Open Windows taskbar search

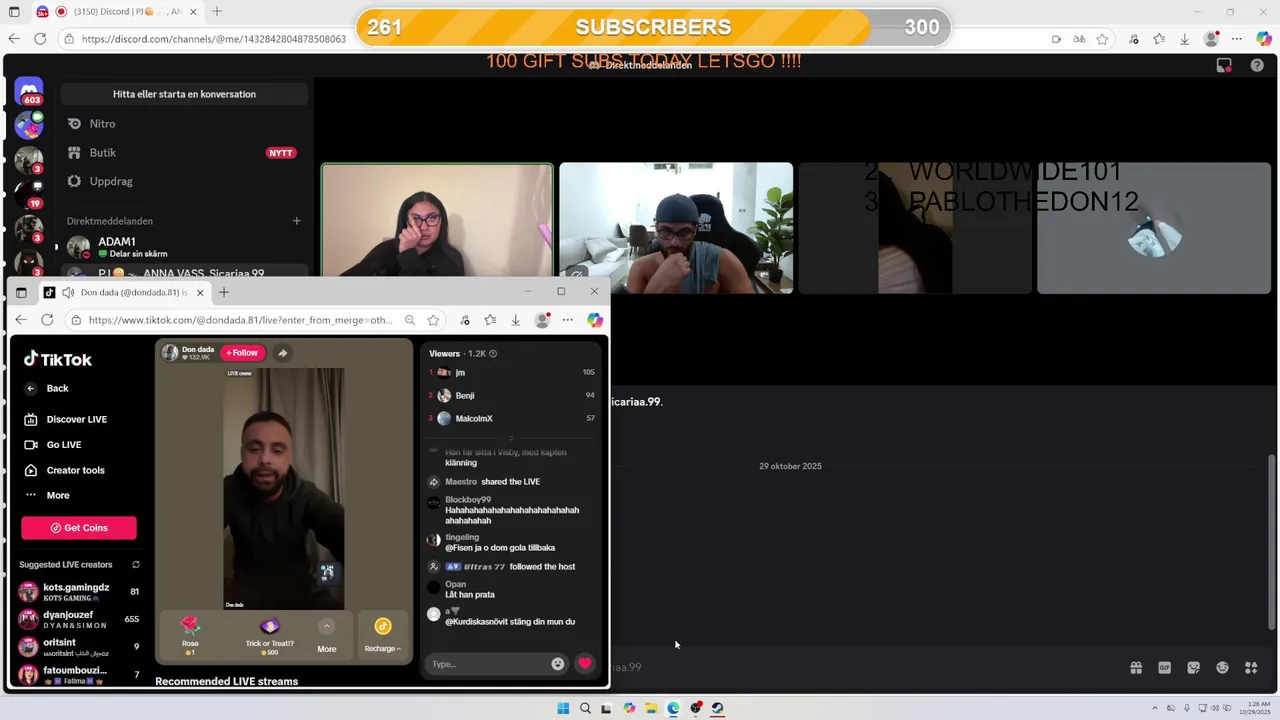pos(585,708)
